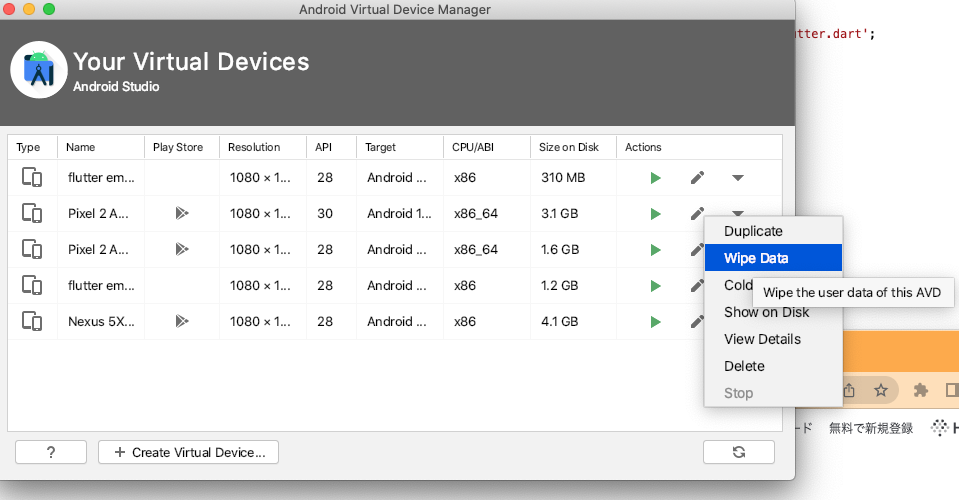This screenshot has height=500, width=959.
Task: Collapse actions dropdown arrow for Pixel 2 API 30
Action: 738,213
